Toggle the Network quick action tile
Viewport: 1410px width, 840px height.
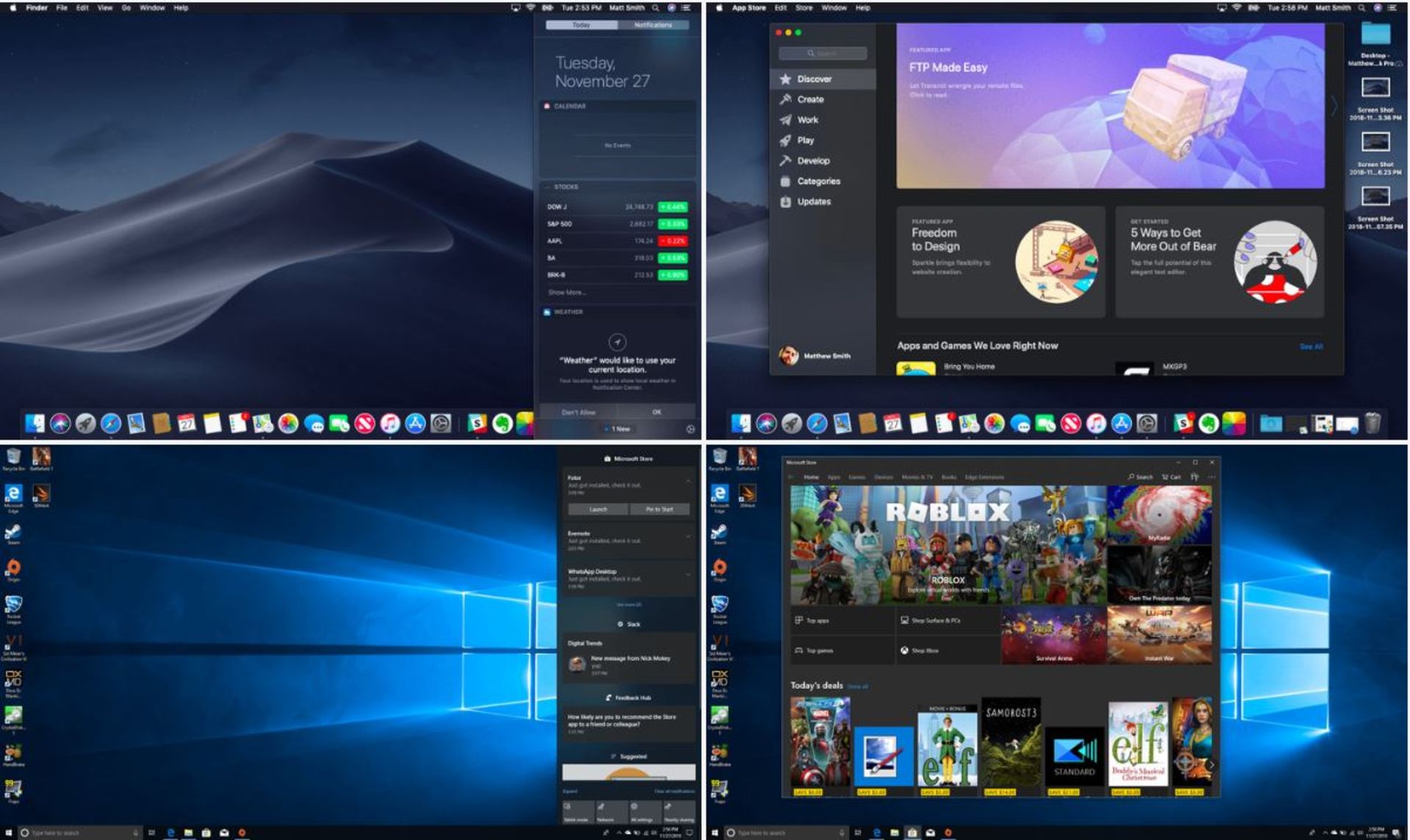(611, 812)
